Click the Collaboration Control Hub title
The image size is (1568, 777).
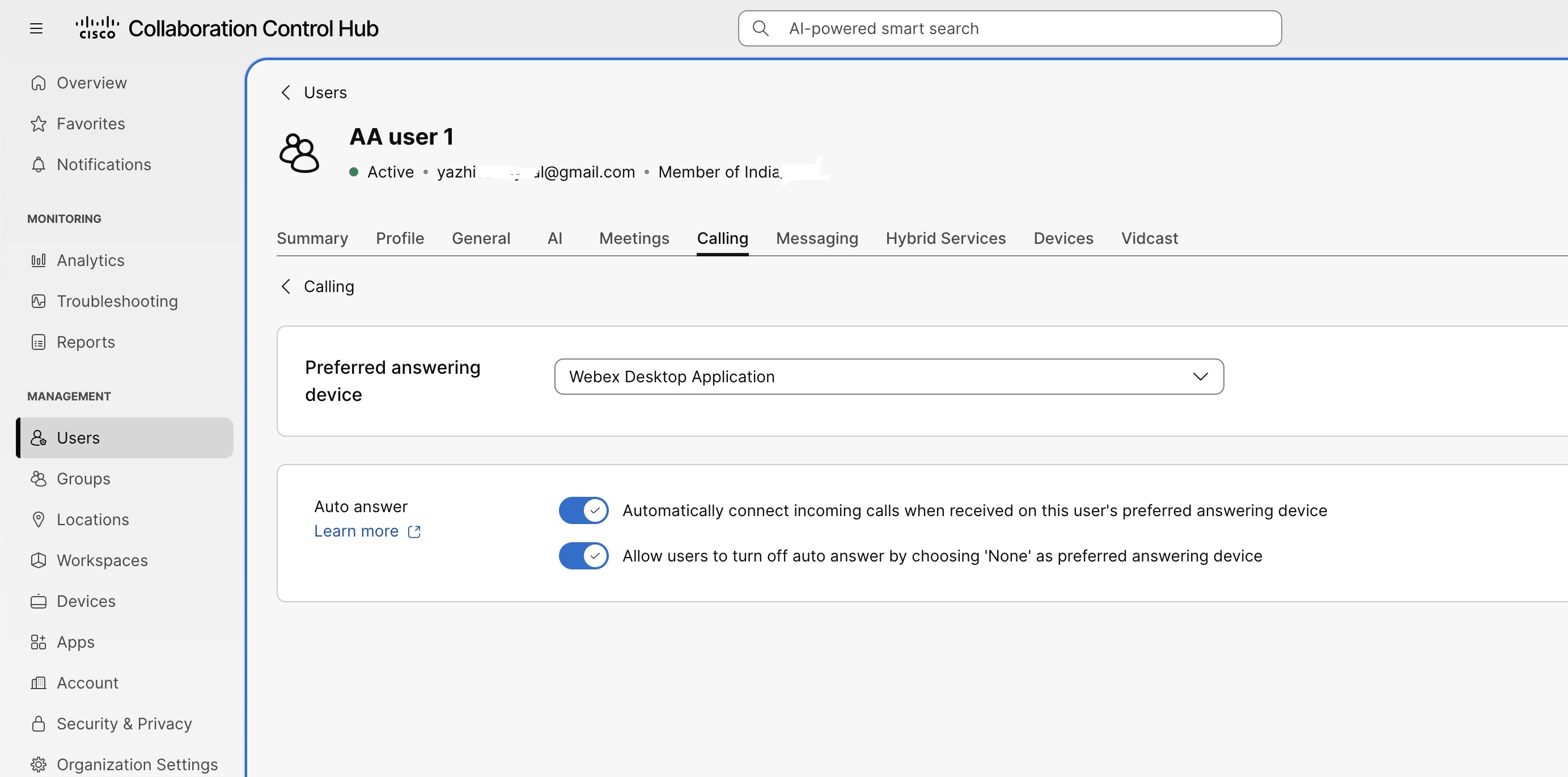(253, 28)
